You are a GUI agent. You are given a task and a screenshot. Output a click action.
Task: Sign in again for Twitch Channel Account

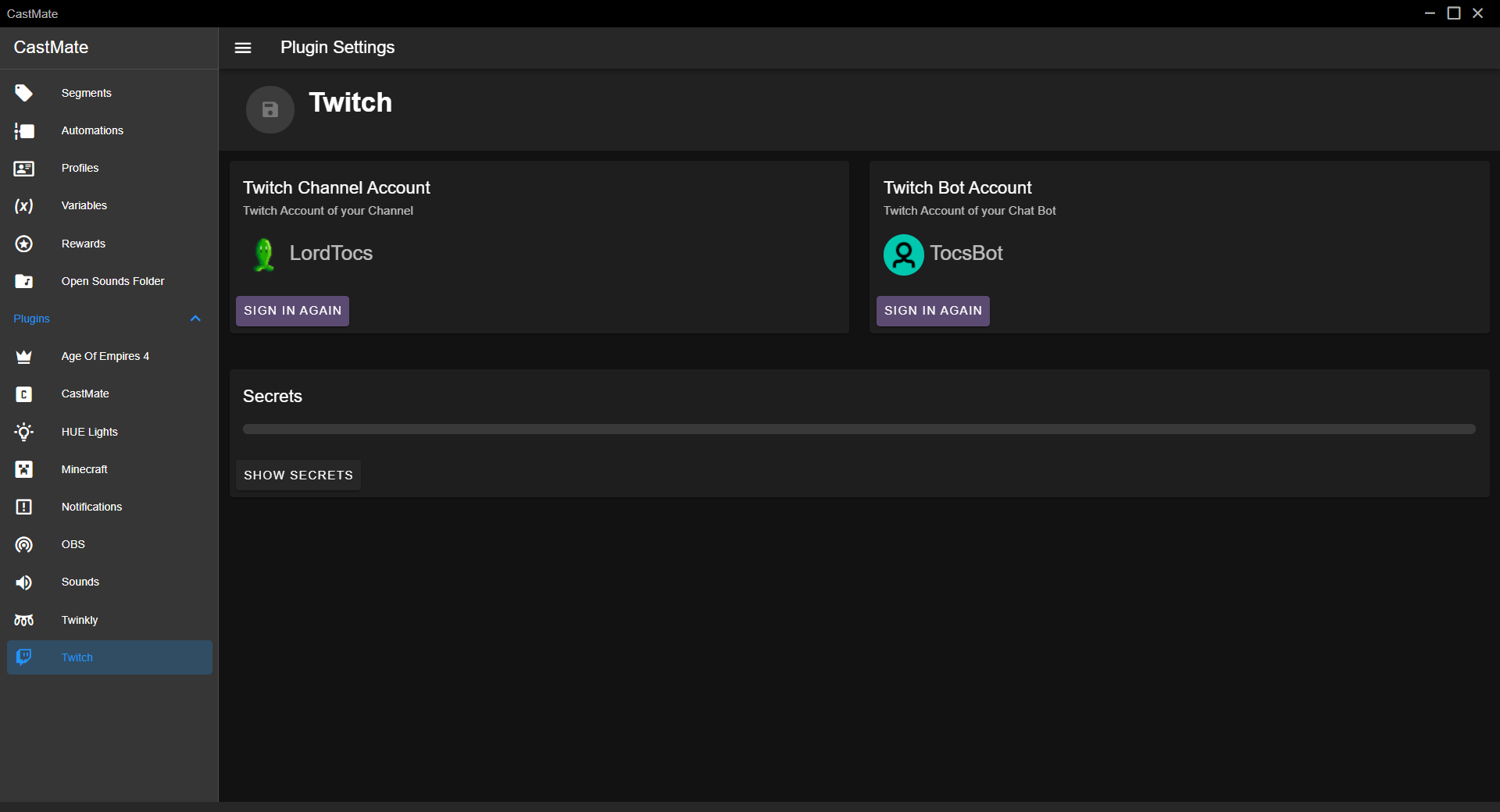coord(292,311)
